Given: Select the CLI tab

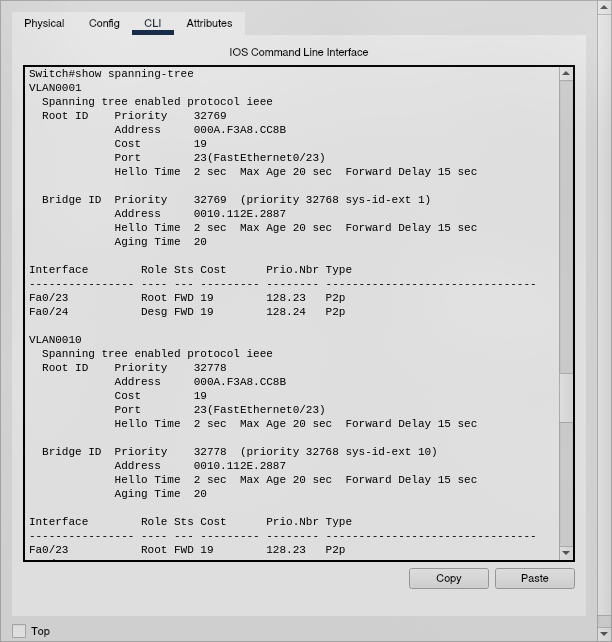Looking at the screenshot, I should tap(152, 23).
